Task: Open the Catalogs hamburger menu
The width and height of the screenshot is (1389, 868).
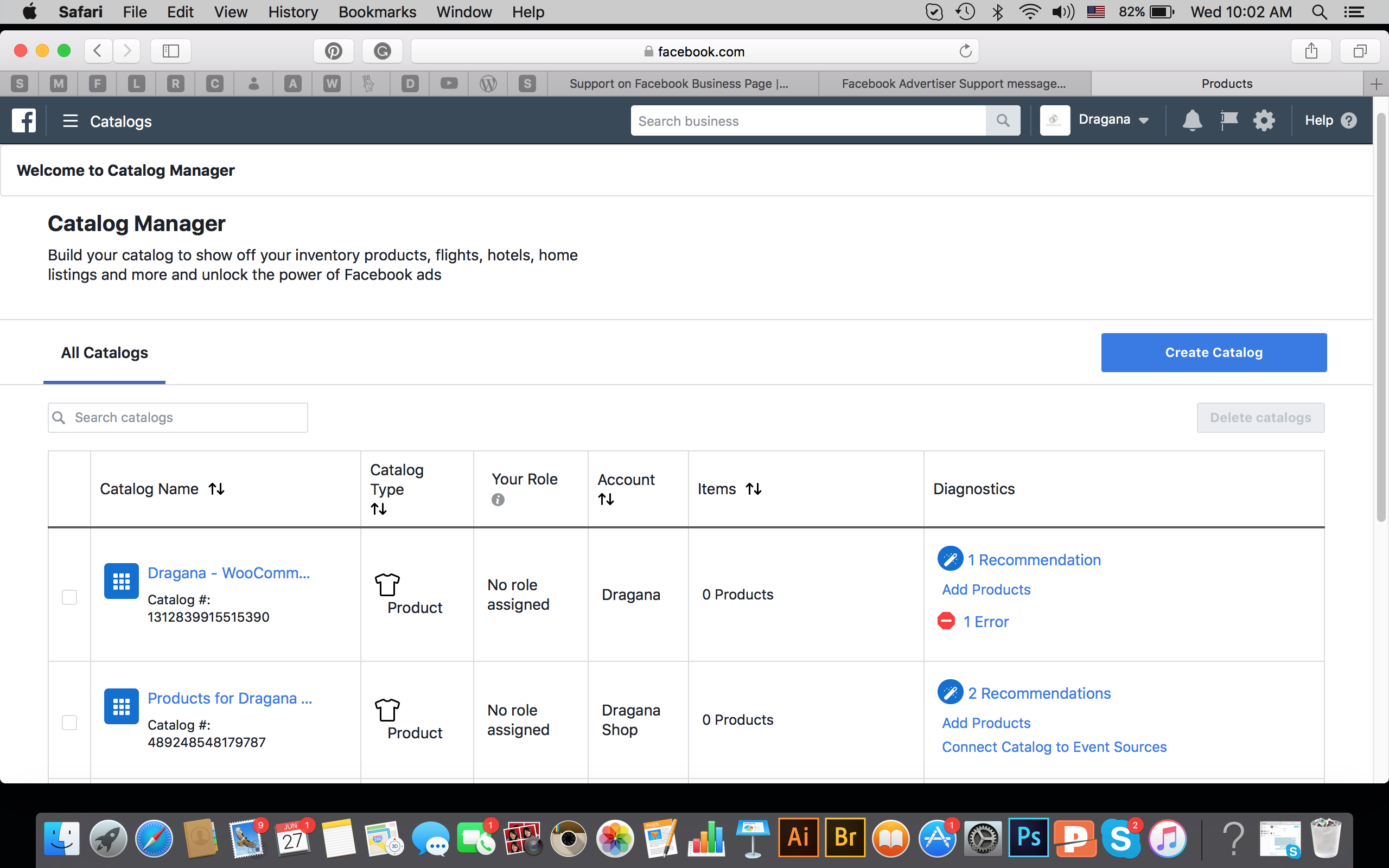Action: (x=71, y=121)
